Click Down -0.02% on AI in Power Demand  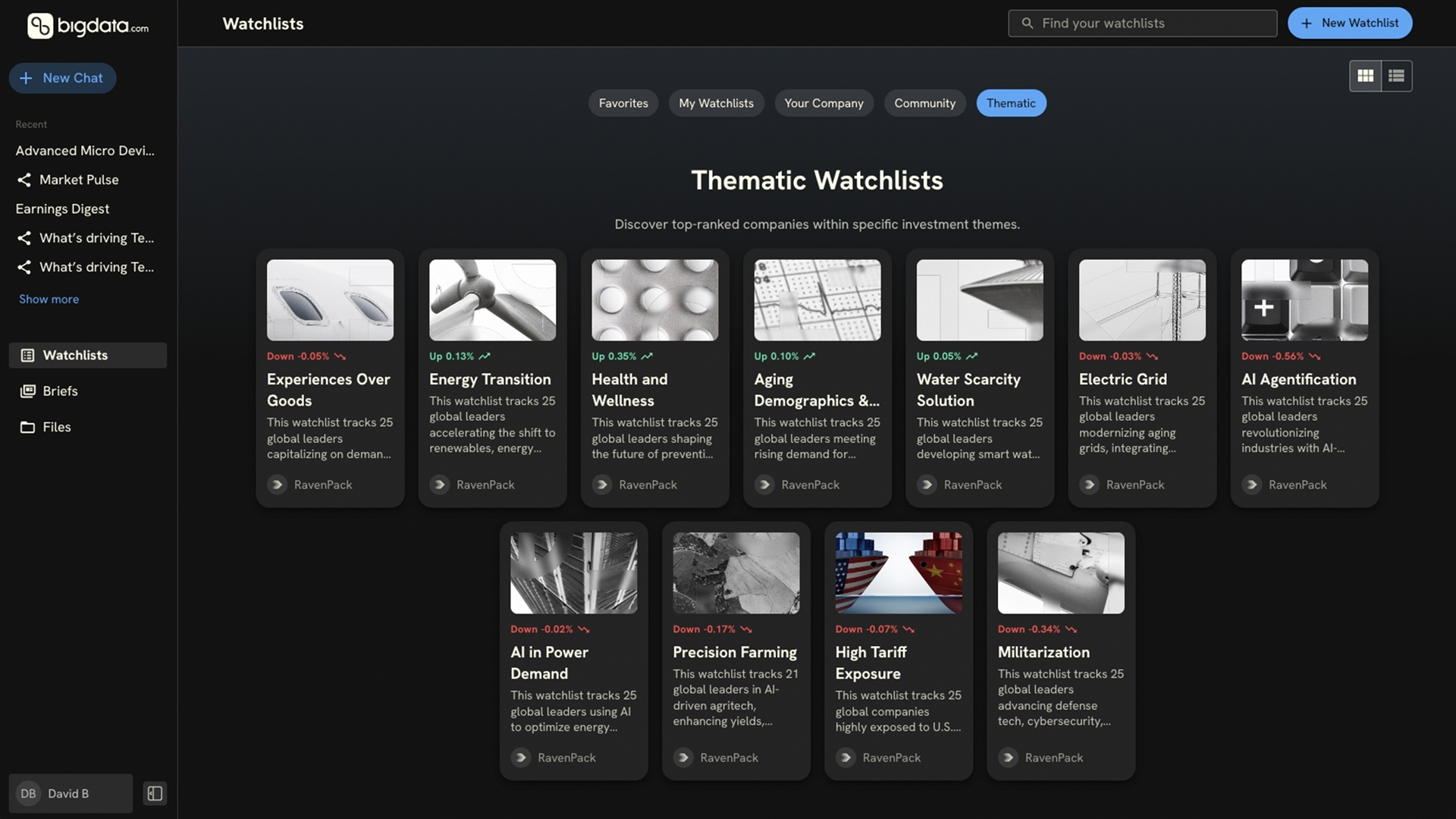(541, 629)
